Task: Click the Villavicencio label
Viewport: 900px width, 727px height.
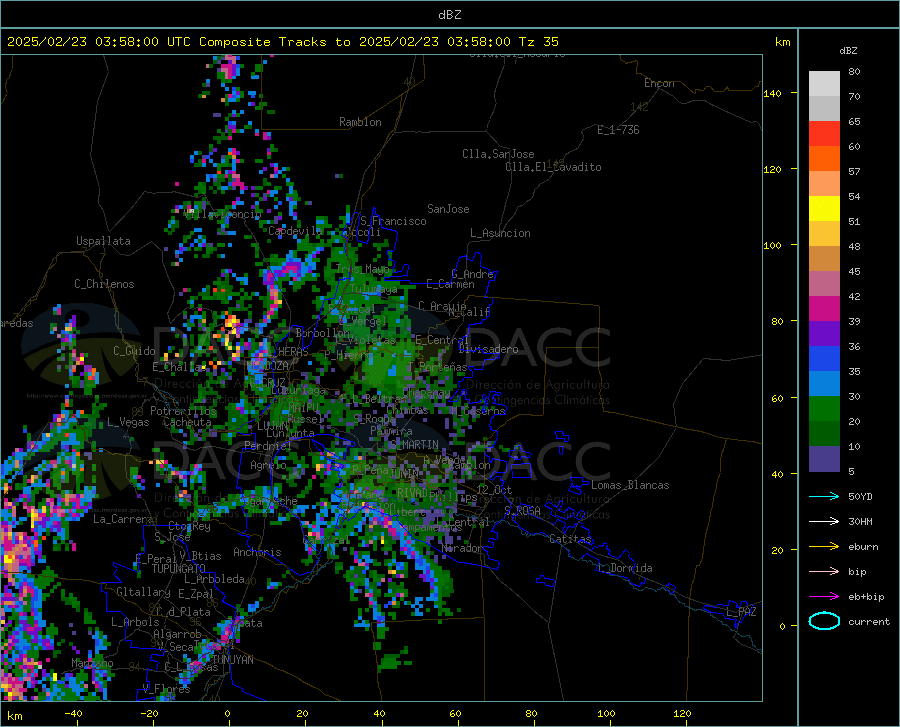Action: pyautogui.click(x=223, y=214)
